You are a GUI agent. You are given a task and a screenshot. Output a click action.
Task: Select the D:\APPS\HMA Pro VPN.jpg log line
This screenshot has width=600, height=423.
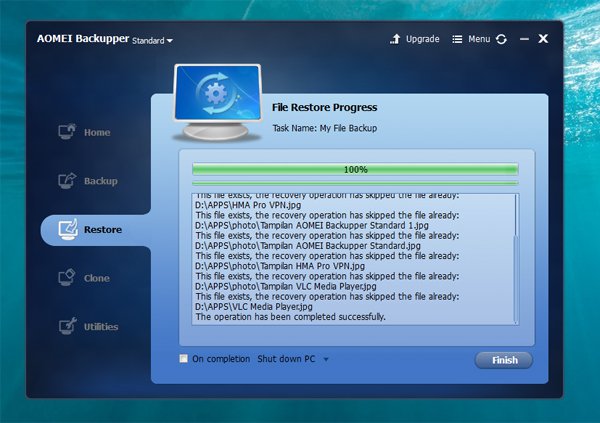coord(248,205)
